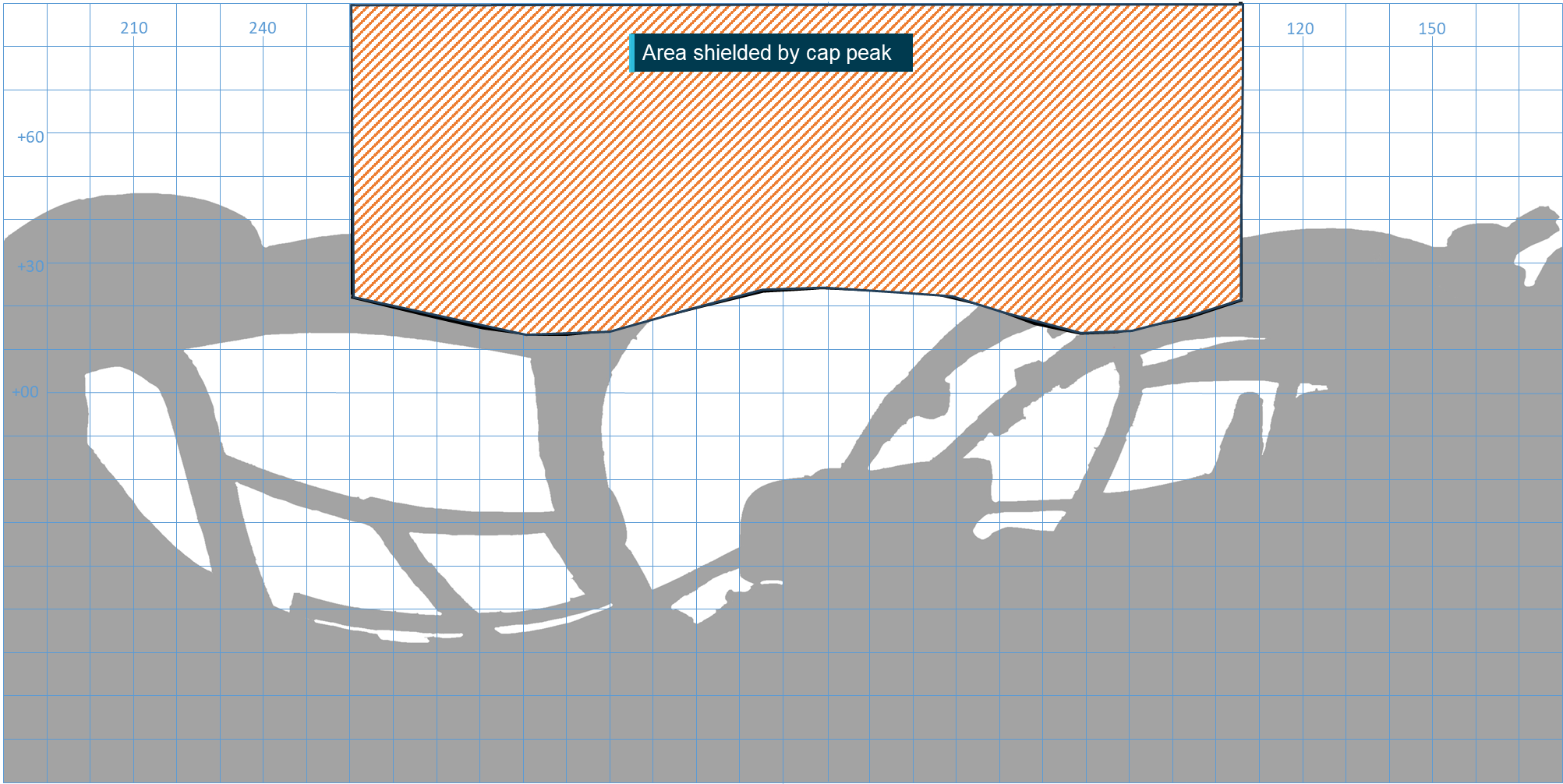The image size is (1563, 784).
Task: Select the 150 azimuth axis label
Action: tap(1432, 29)
